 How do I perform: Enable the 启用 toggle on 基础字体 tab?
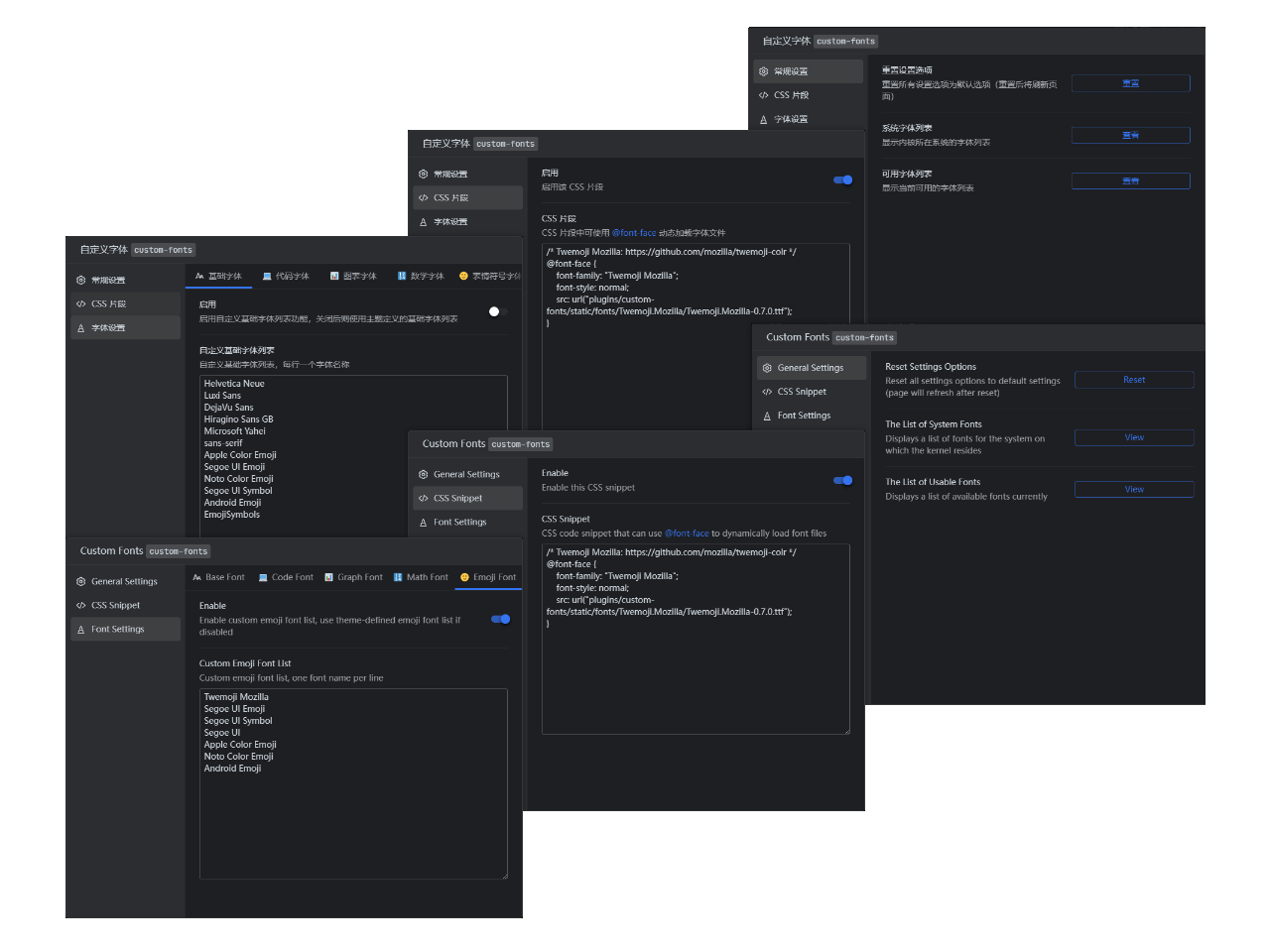tap(493, 310)
